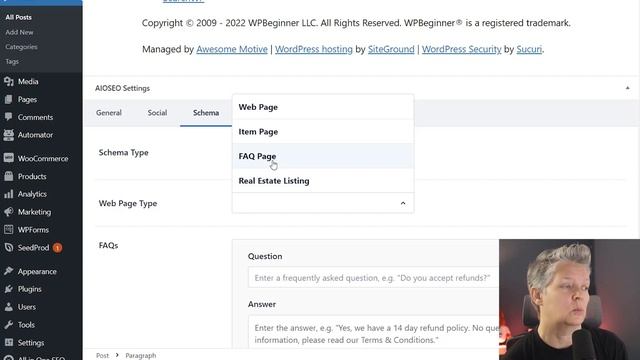Open the Appearance menu label
640x360 pixels.
click(x=37, y=271)
